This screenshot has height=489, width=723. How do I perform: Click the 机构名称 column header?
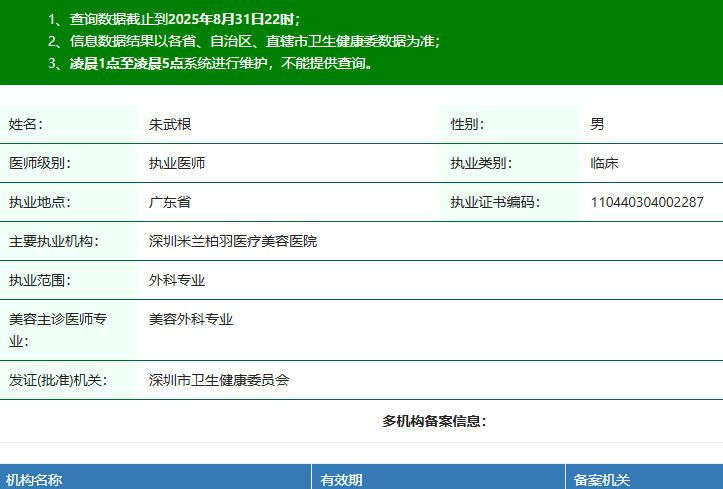coord(34,480)
